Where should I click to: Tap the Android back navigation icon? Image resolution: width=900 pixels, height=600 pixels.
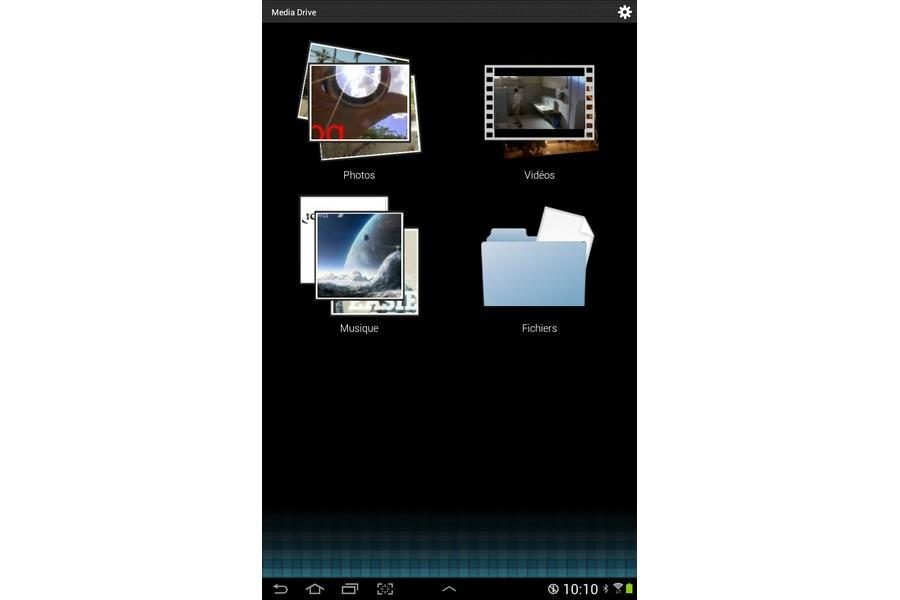280,589
